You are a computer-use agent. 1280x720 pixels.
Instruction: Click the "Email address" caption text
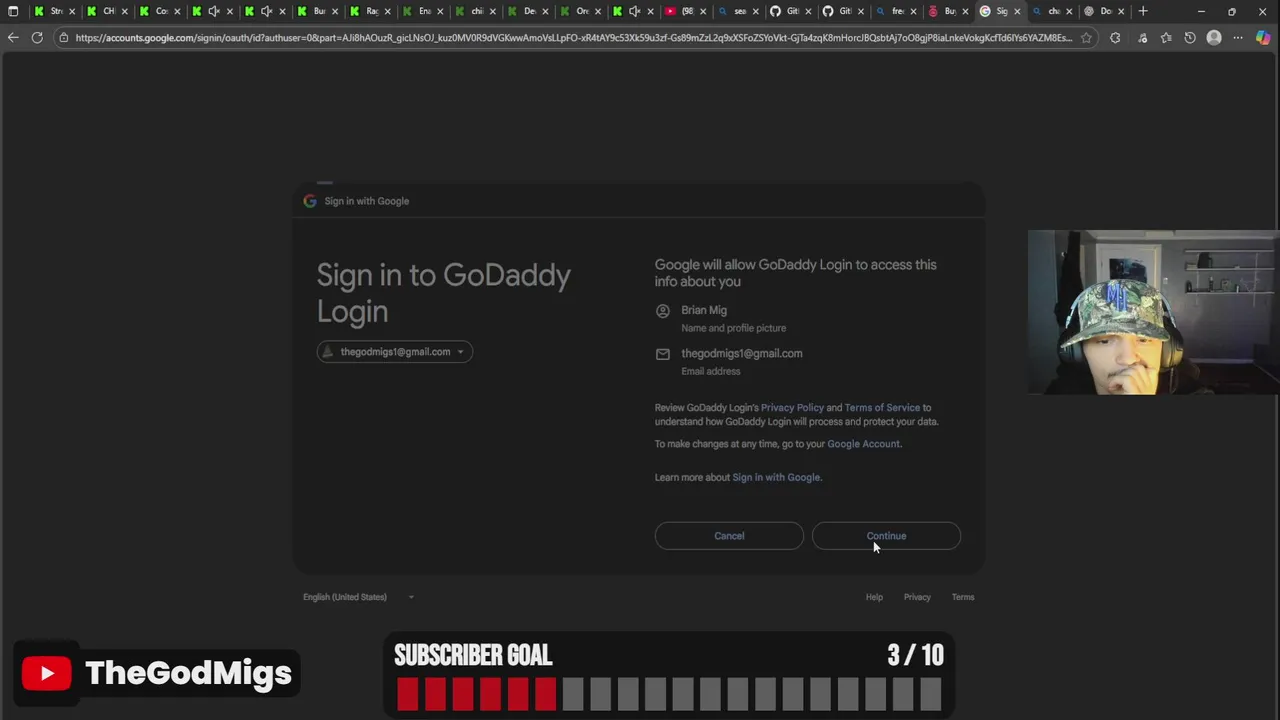(711, 371)
